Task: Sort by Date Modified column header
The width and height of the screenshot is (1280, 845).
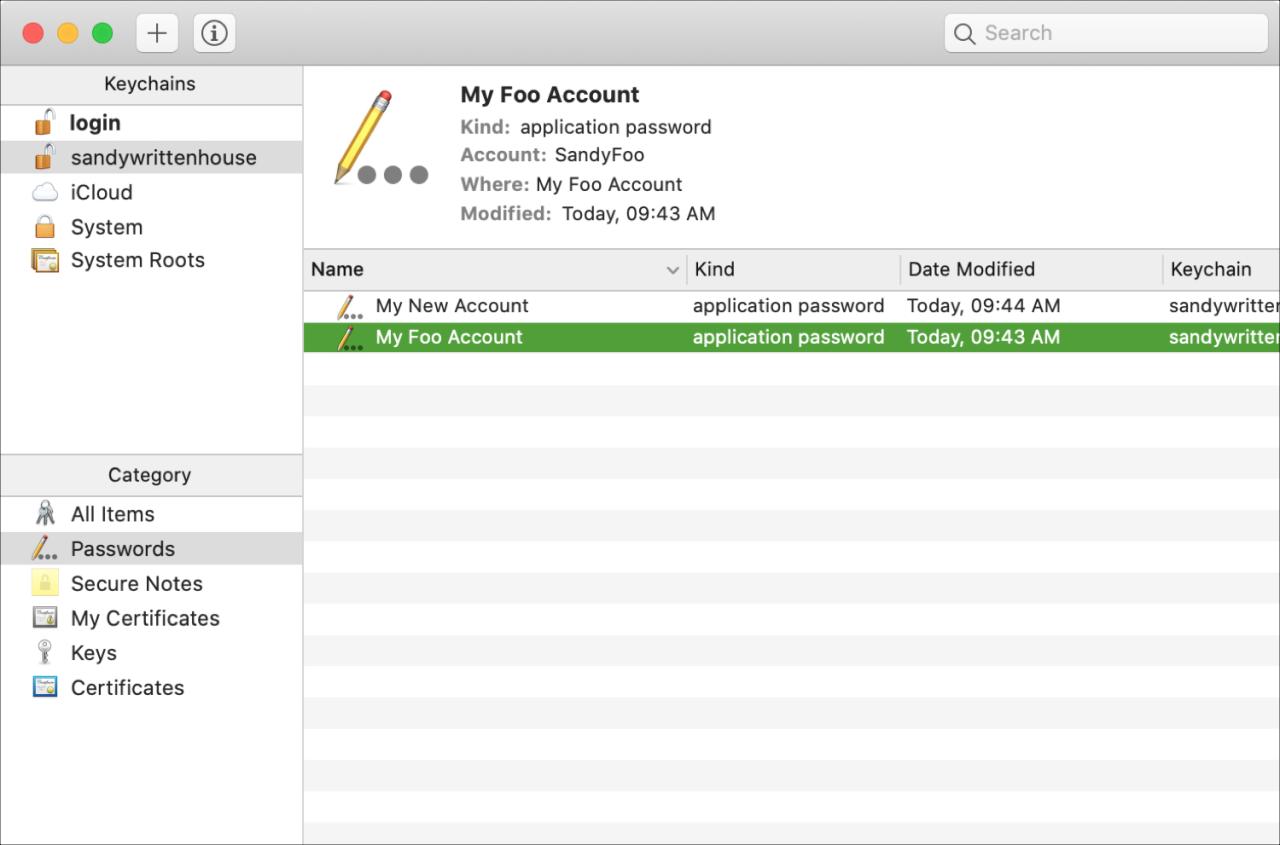Action: (x=970, y=269)
